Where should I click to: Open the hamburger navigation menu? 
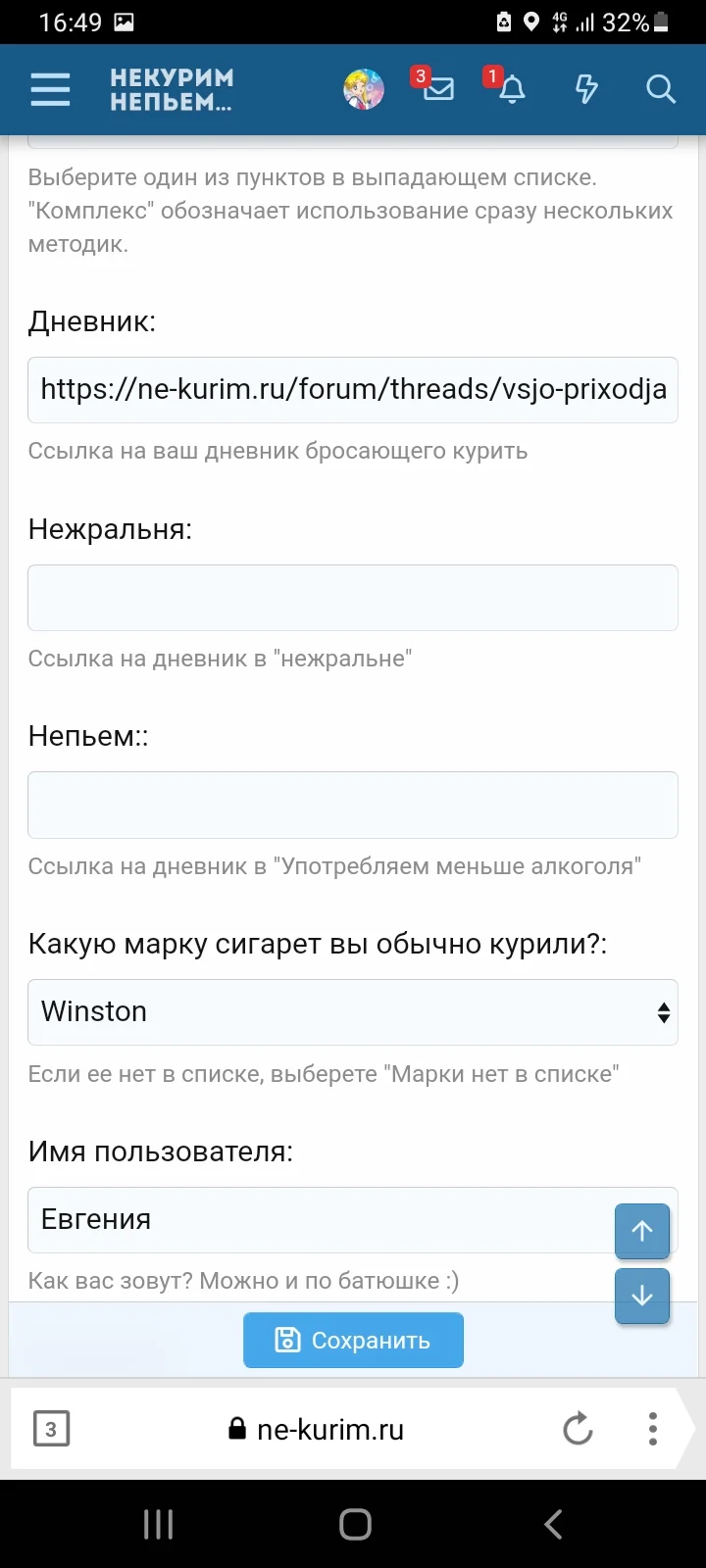(x=49, y=89)
